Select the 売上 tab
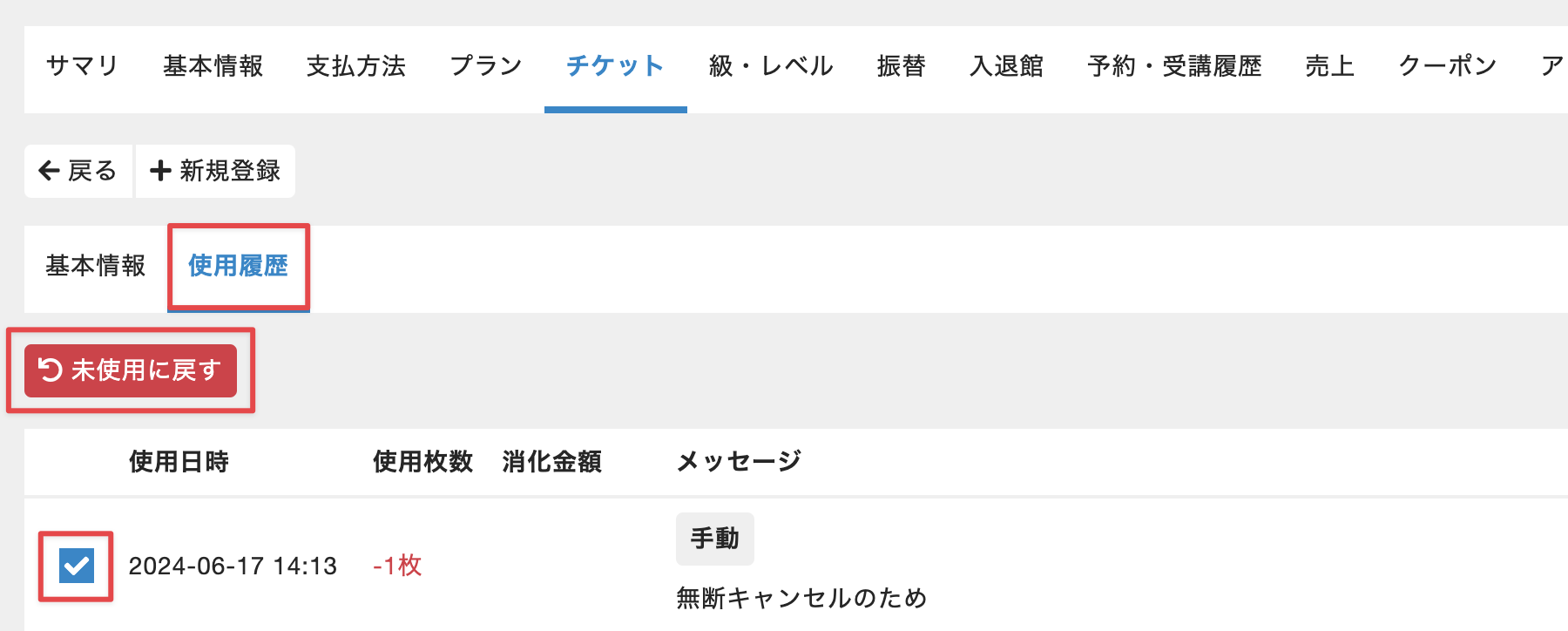The image size is (1568, 631). [x=1330, y=66]
